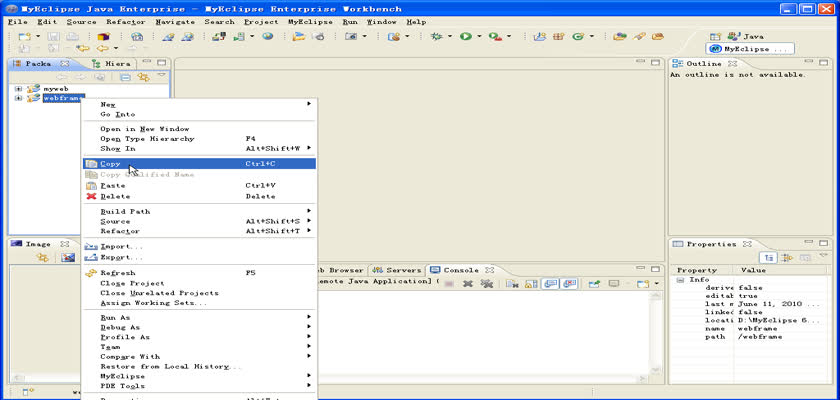840x400 pixels.
Task: Open the Run As submenu
Action: pos(199,317)
